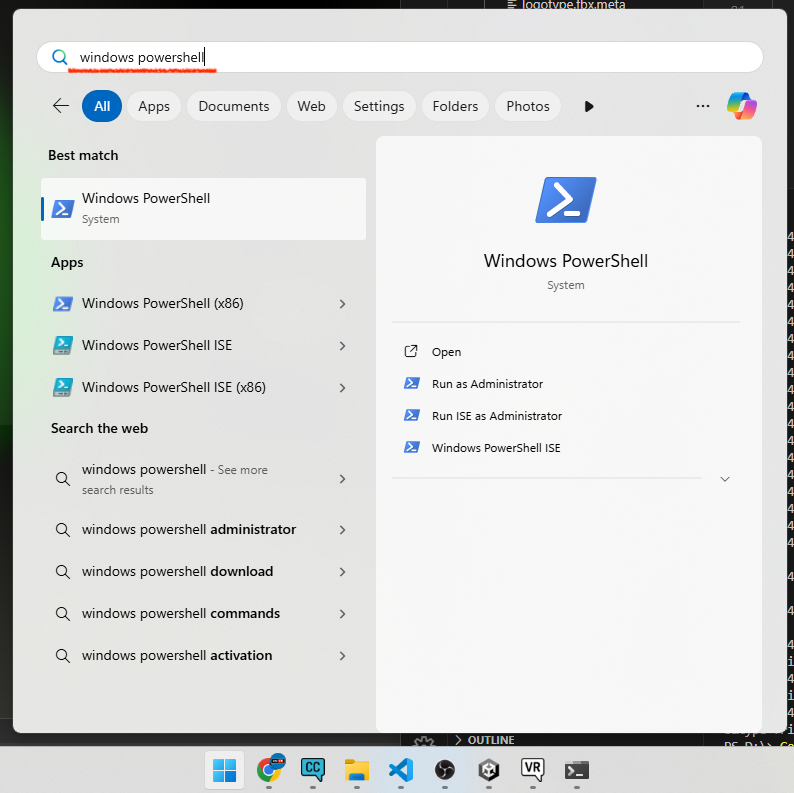Viewport: 794px width, 793px height.
Task: Expand Windows PowerShell (x86) options chevron
Action: click(342, 304)
